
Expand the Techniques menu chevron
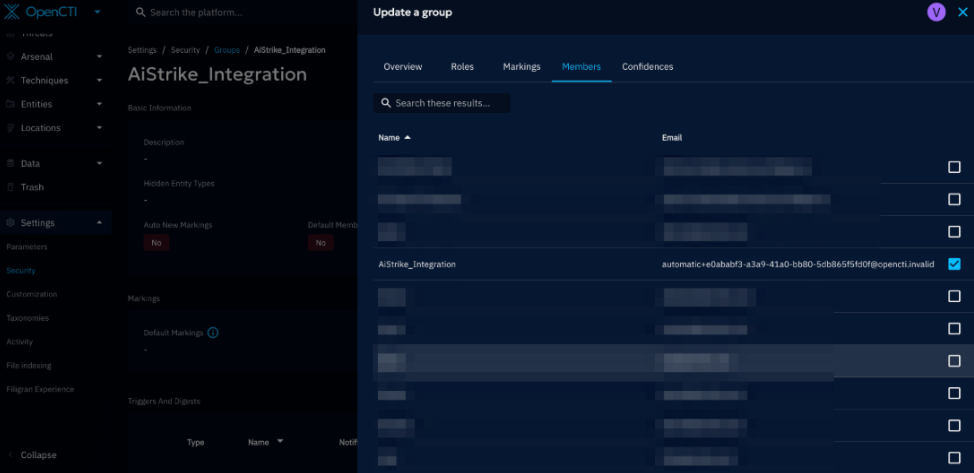click(x=99, y=80)
